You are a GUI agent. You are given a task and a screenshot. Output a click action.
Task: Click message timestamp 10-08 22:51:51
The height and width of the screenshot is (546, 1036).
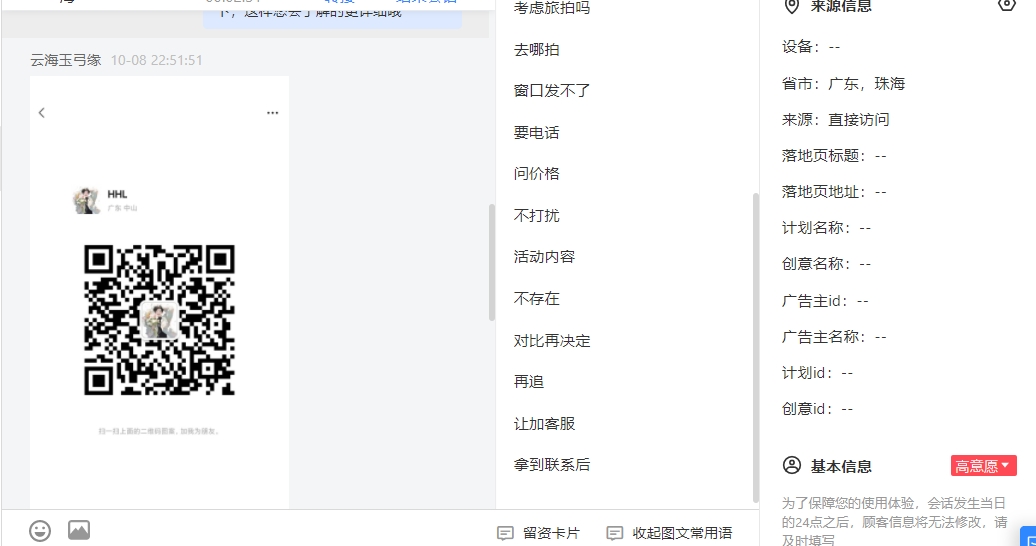pyautogui.click(x=157, y=60)
